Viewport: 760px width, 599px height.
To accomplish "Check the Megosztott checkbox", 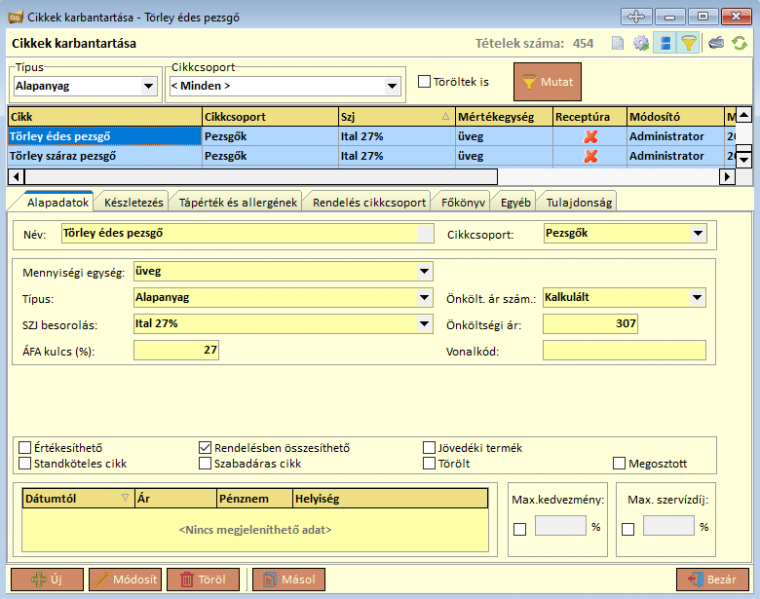I will pos(619,463).
